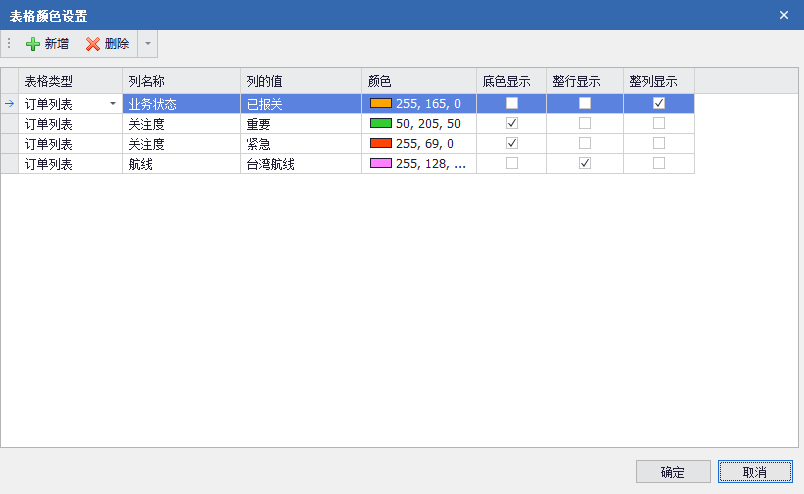804x494 pixels.
Task: Select the 台湾航线 cell
Action: [x=300, y=164]
